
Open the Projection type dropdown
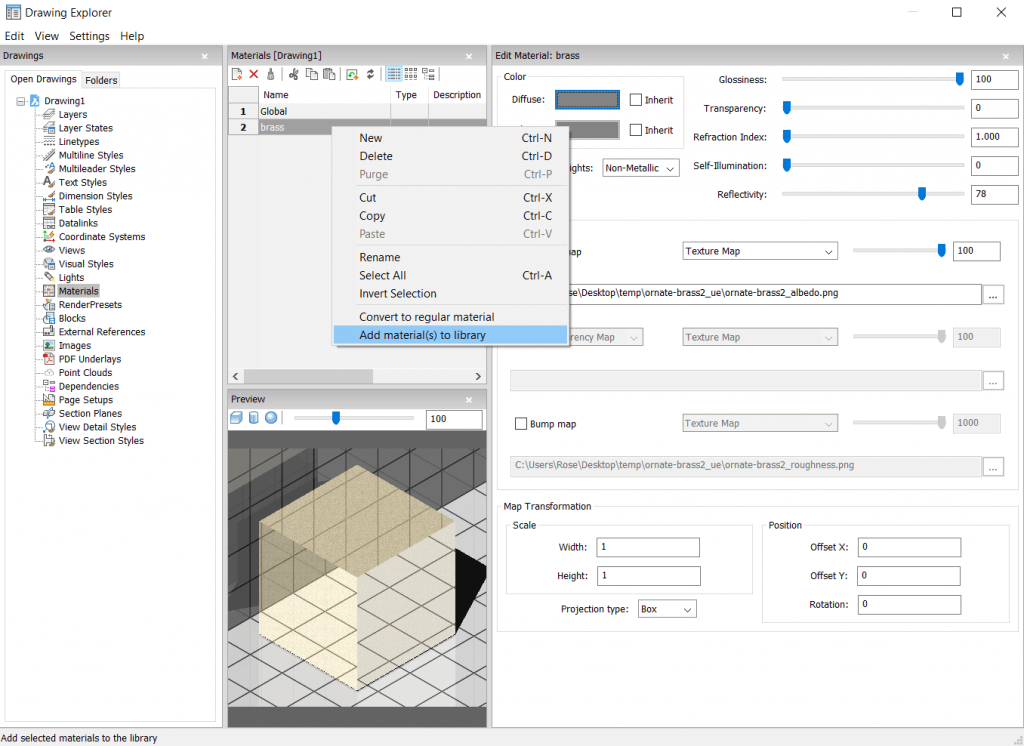666,608
